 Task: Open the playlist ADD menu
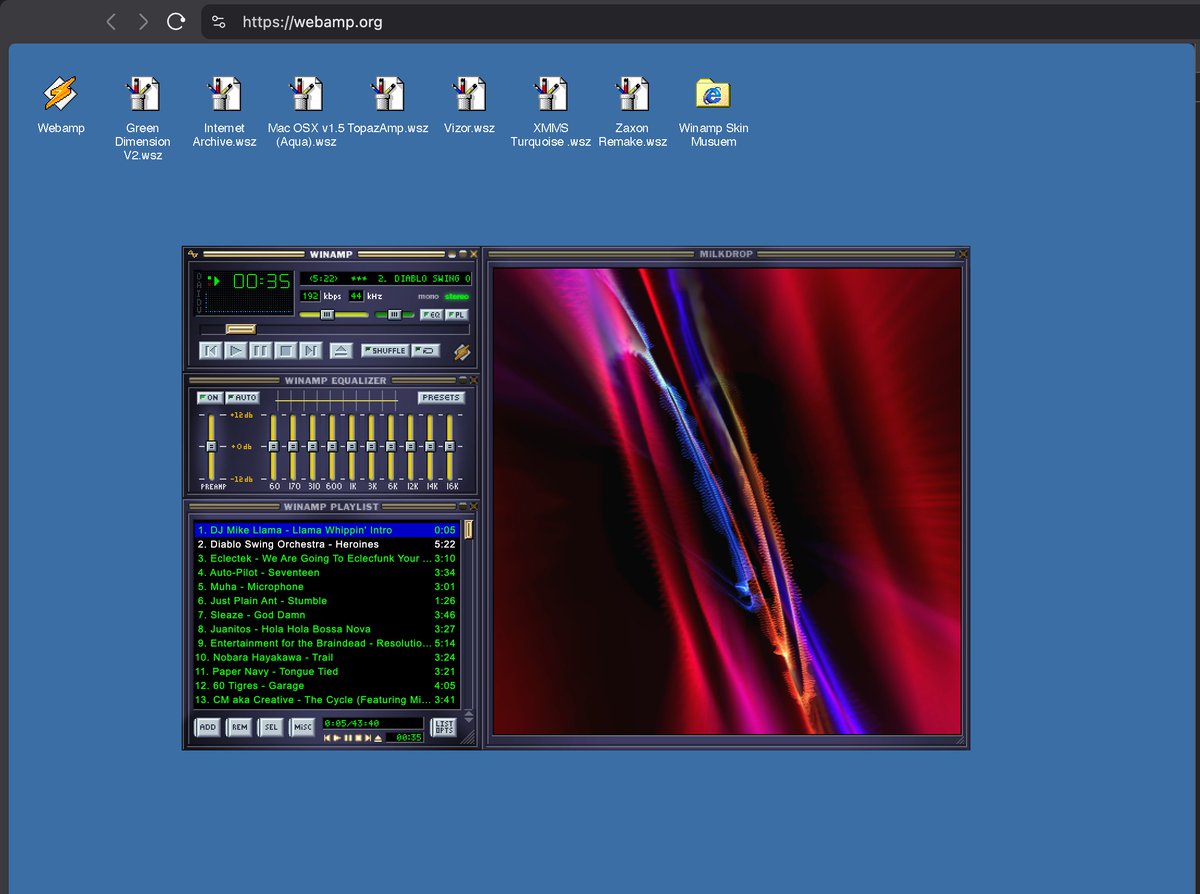tap(208, 727)
